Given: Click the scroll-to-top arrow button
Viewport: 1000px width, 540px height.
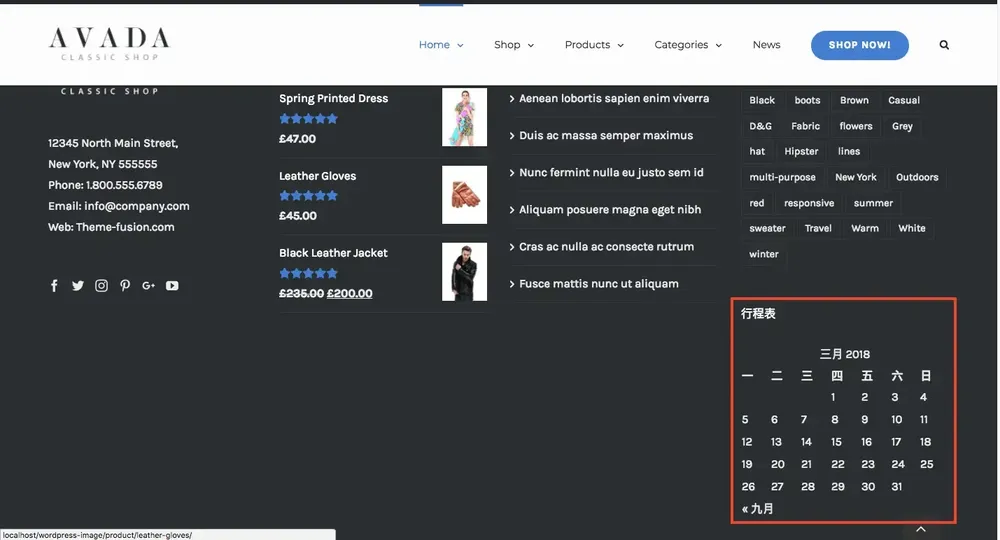Looking at the screenshot, I should pos(921,529).
